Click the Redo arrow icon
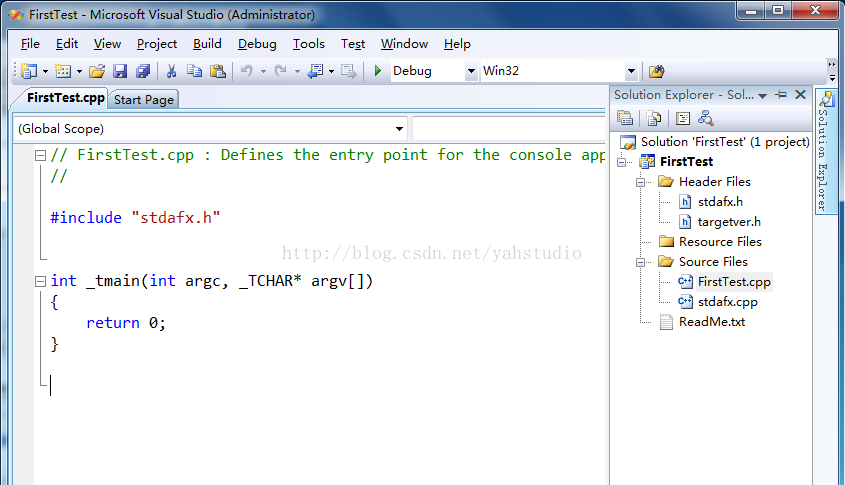 [x=280, y=71]
